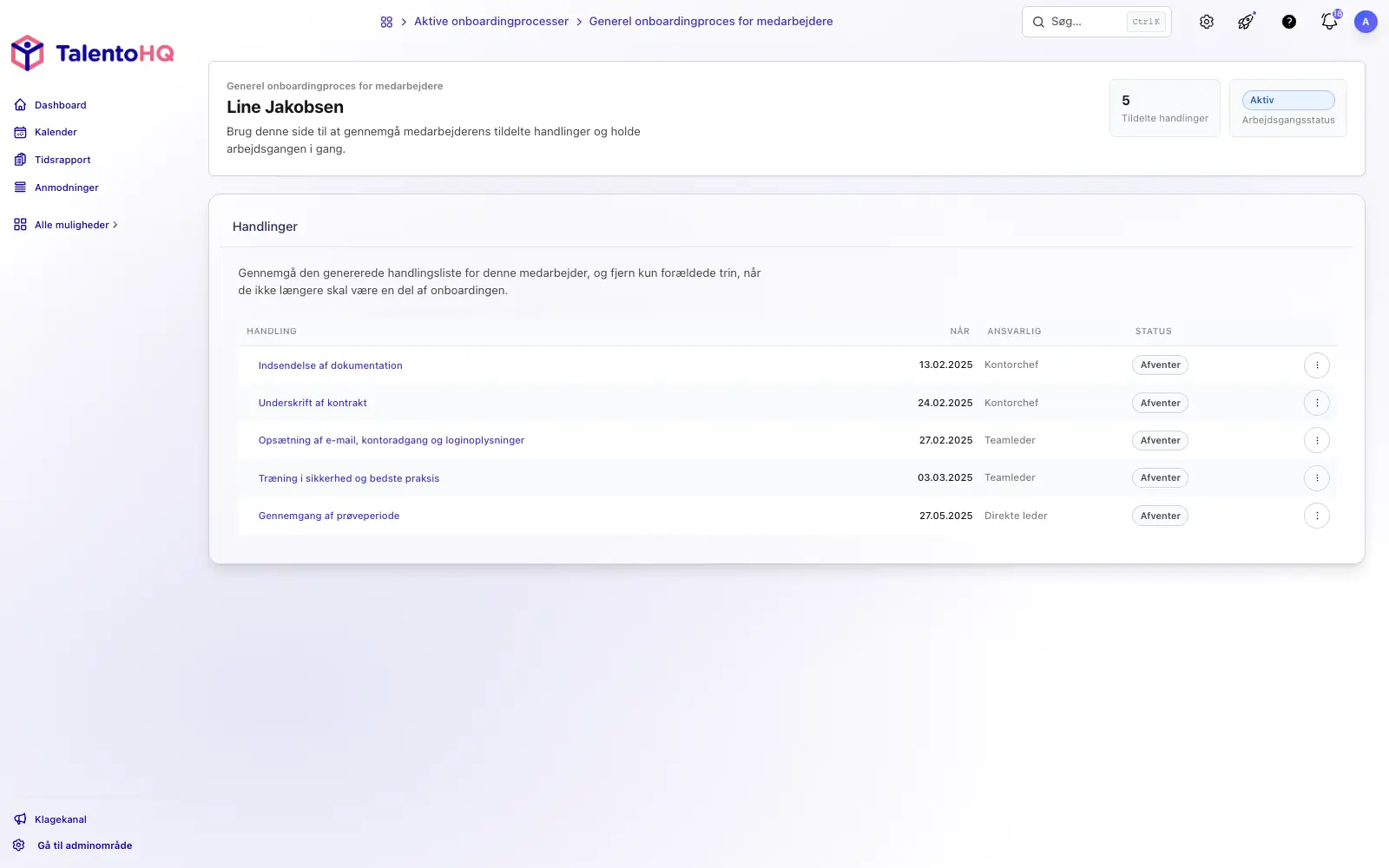Open the help question mark icon
Image resolution: width=1389 pixels, height=868 pixels.
pos(1289,22)
